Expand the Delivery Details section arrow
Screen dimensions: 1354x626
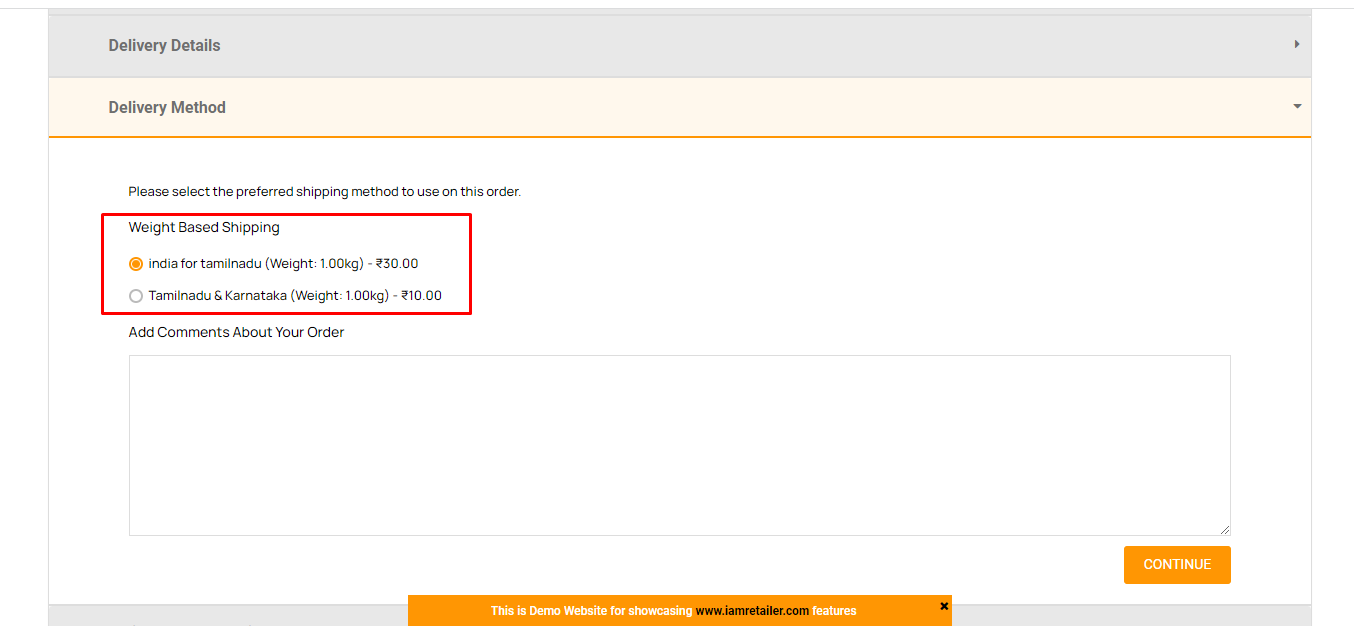(1297, 45)
